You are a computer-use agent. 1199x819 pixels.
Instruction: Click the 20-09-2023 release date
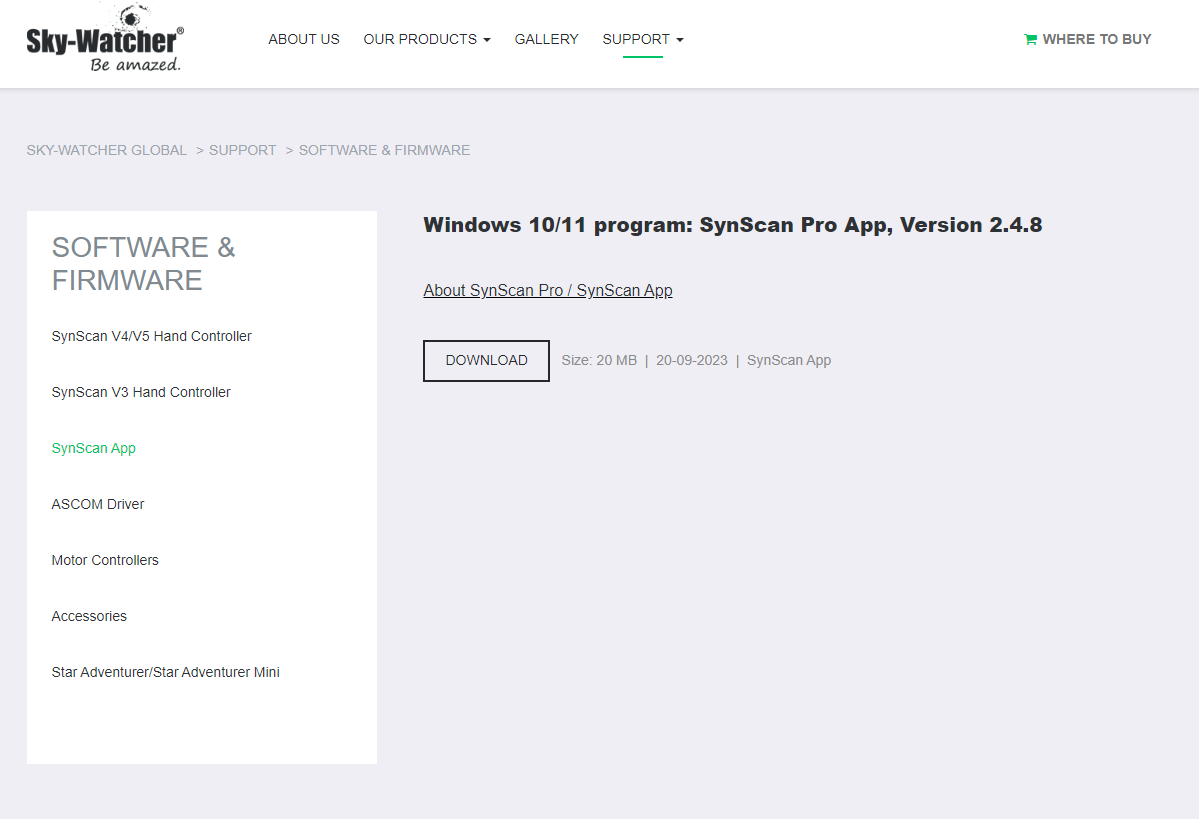[691, 360]
